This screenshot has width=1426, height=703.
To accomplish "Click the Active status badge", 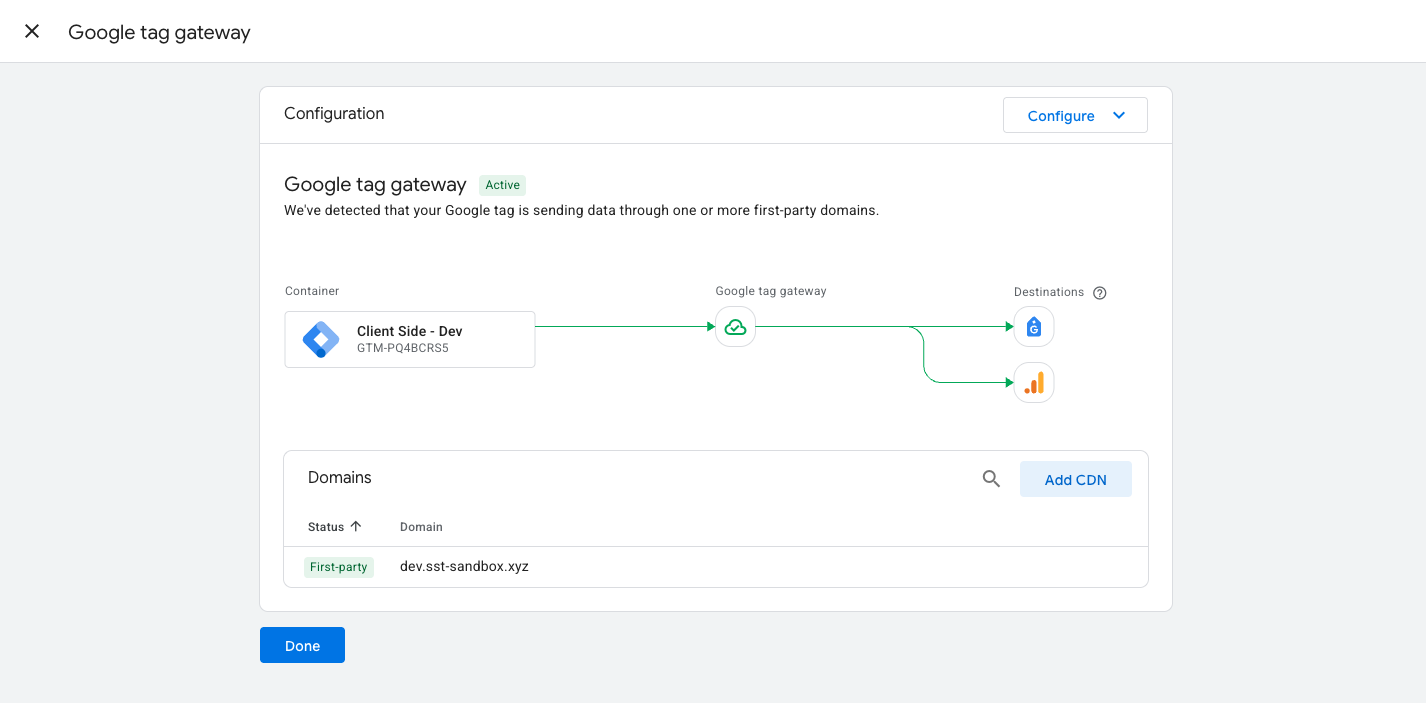I will (x=503, y=185).
